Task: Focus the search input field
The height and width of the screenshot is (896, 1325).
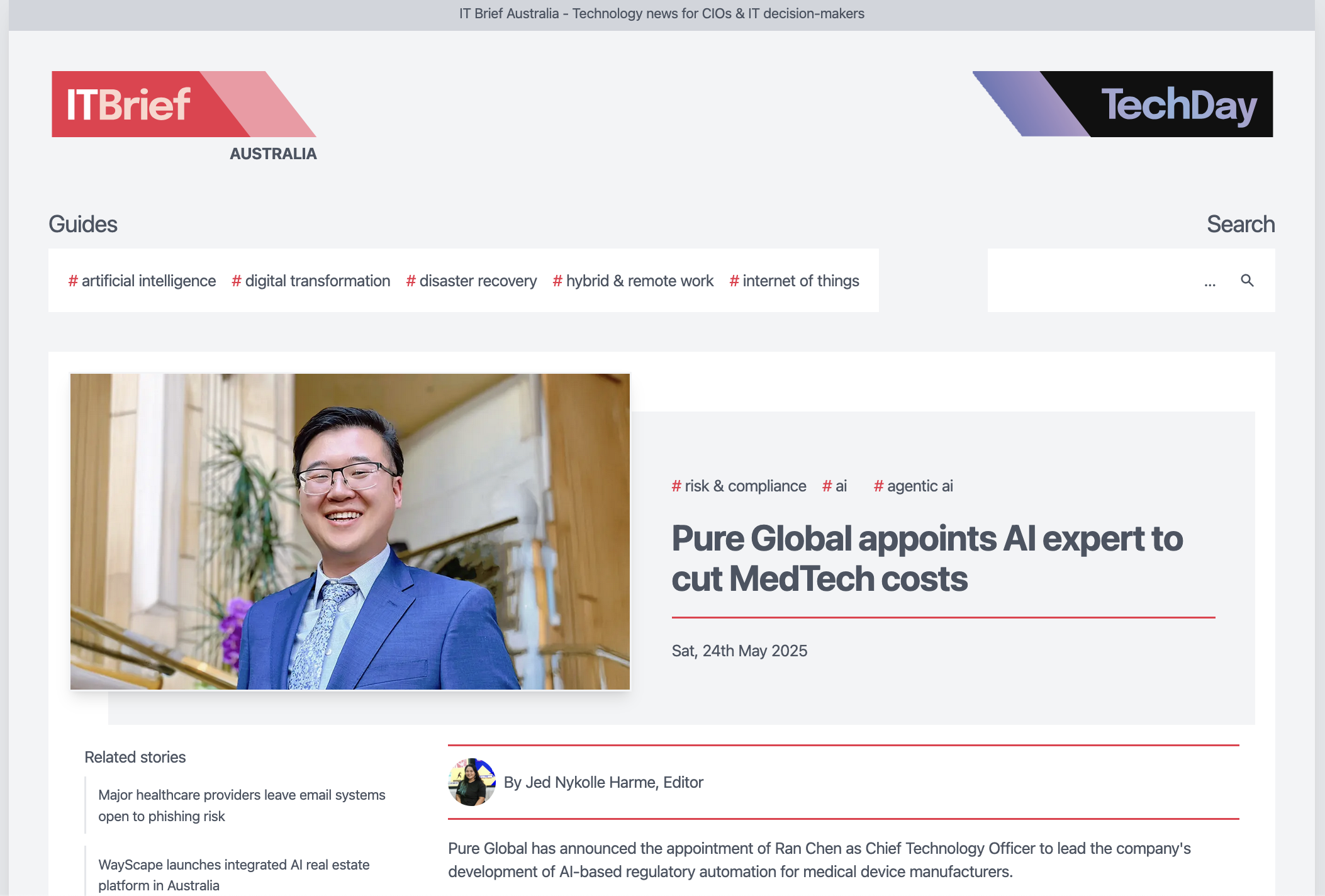Action: coord(1107,281)
